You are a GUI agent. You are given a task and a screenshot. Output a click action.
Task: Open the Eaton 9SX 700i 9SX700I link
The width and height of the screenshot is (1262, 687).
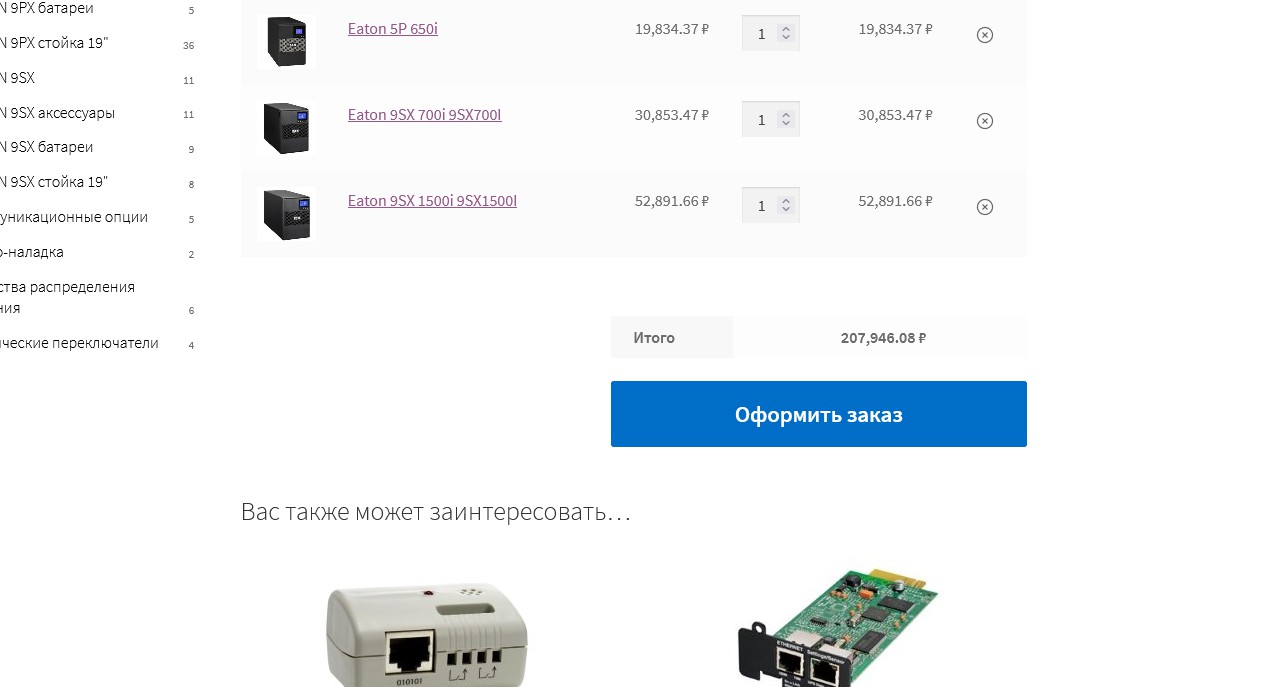point(425,115)
